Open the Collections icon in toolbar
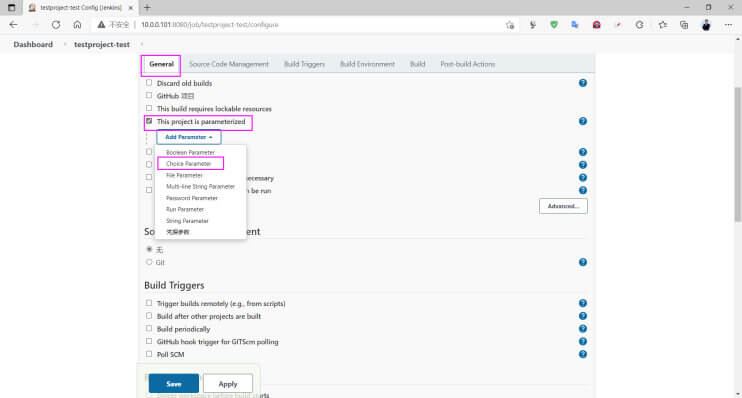 (x=684, y=25)
